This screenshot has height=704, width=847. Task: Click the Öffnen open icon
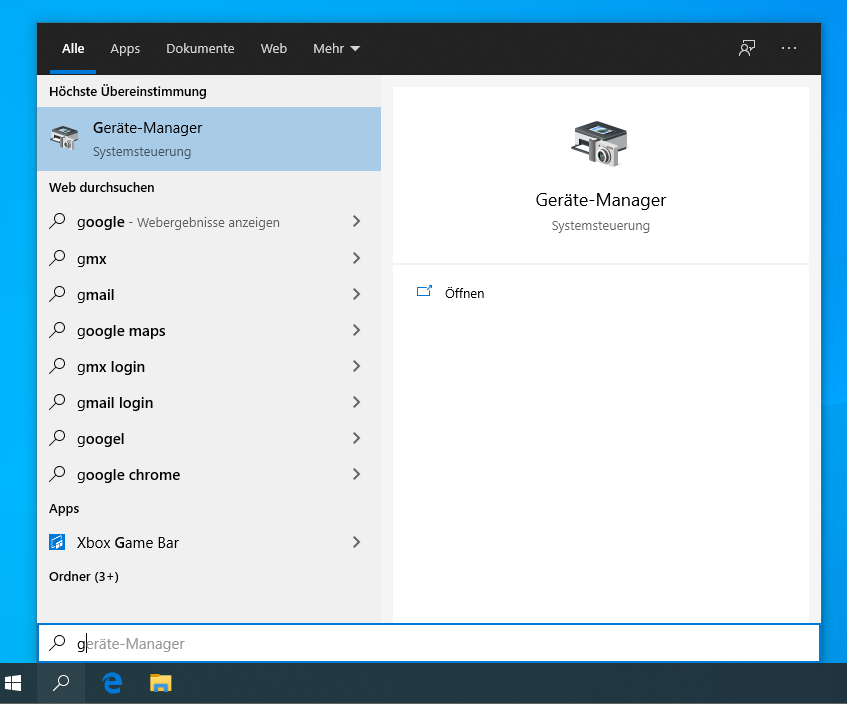(425, 292)
